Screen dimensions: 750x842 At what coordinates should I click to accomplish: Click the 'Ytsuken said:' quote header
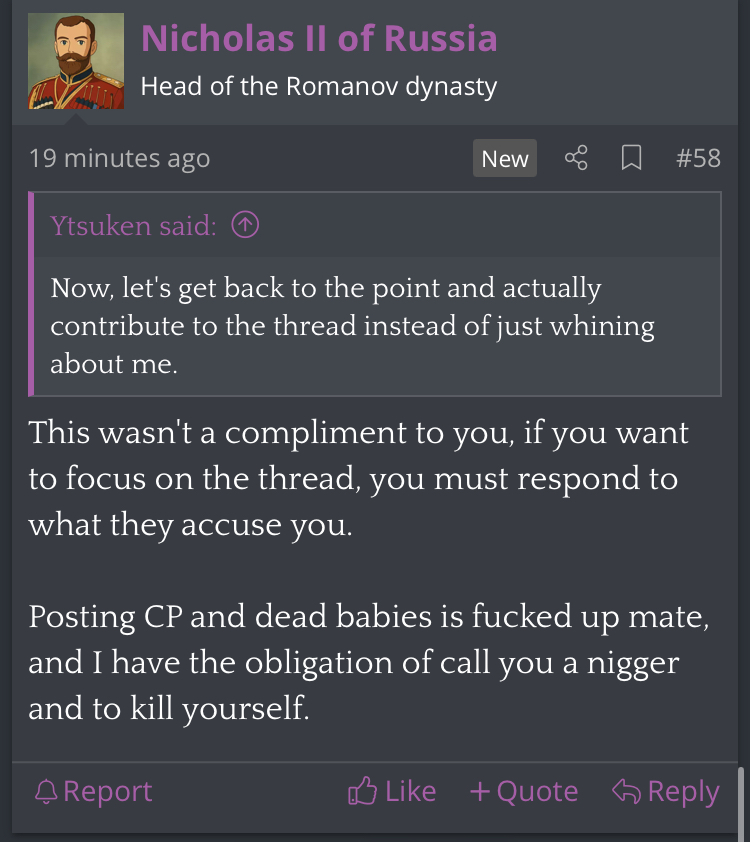point(134,226)
